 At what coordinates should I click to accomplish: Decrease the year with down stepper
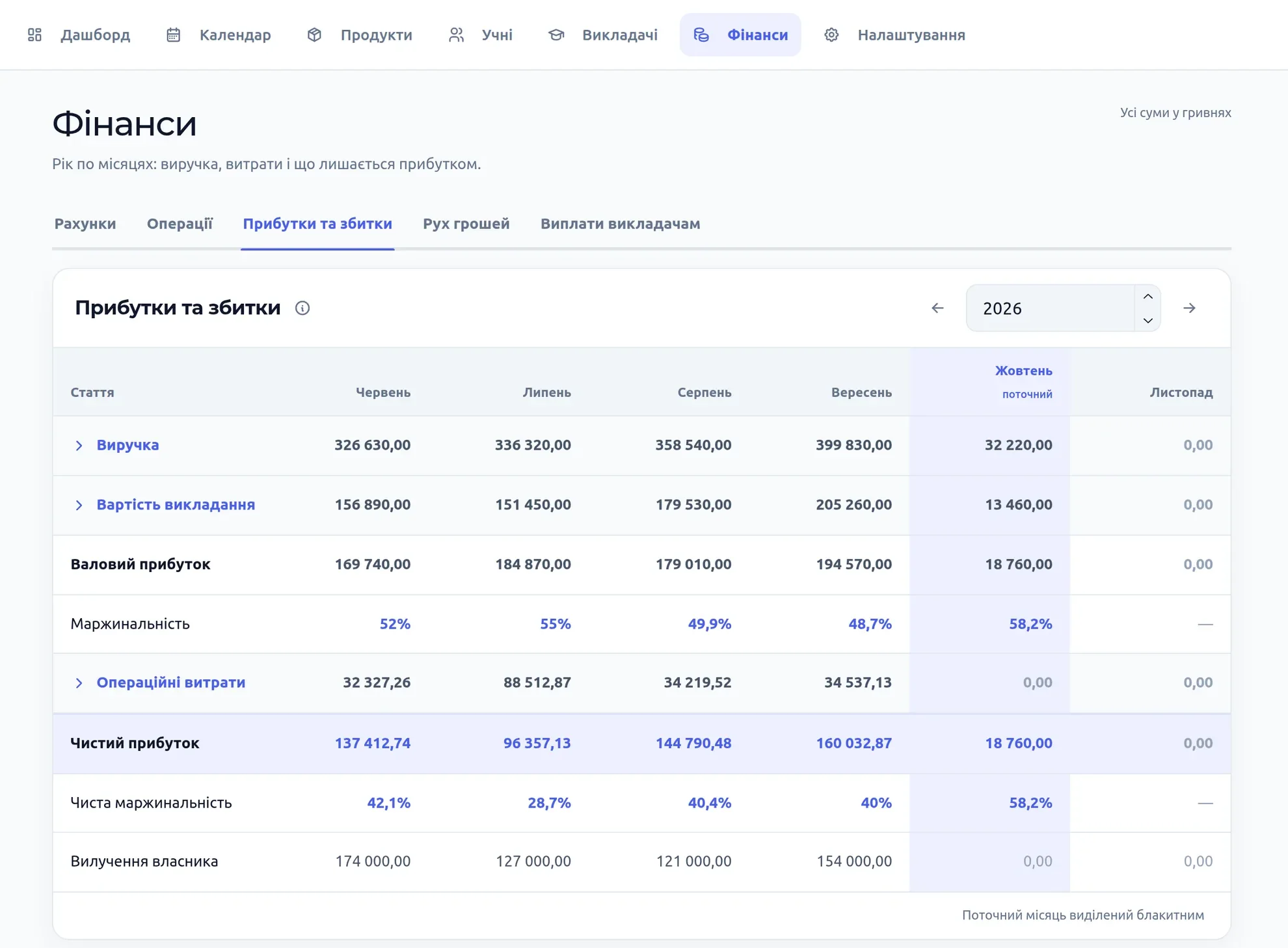tap(1148, 320)
